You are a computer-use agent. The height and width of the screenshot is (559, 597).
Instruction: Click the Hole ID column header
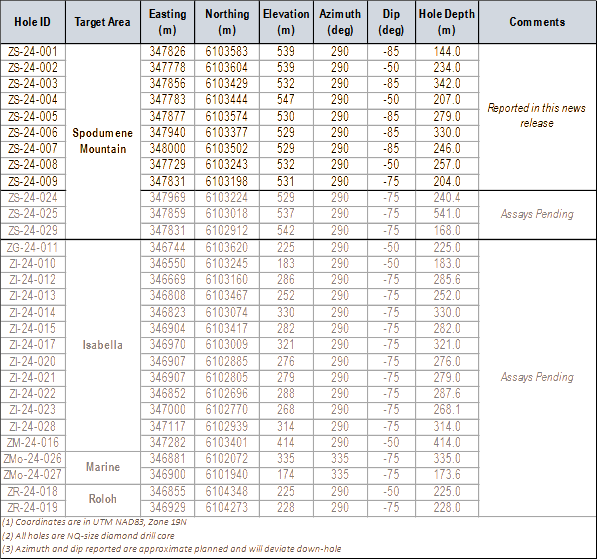[33, 22]
